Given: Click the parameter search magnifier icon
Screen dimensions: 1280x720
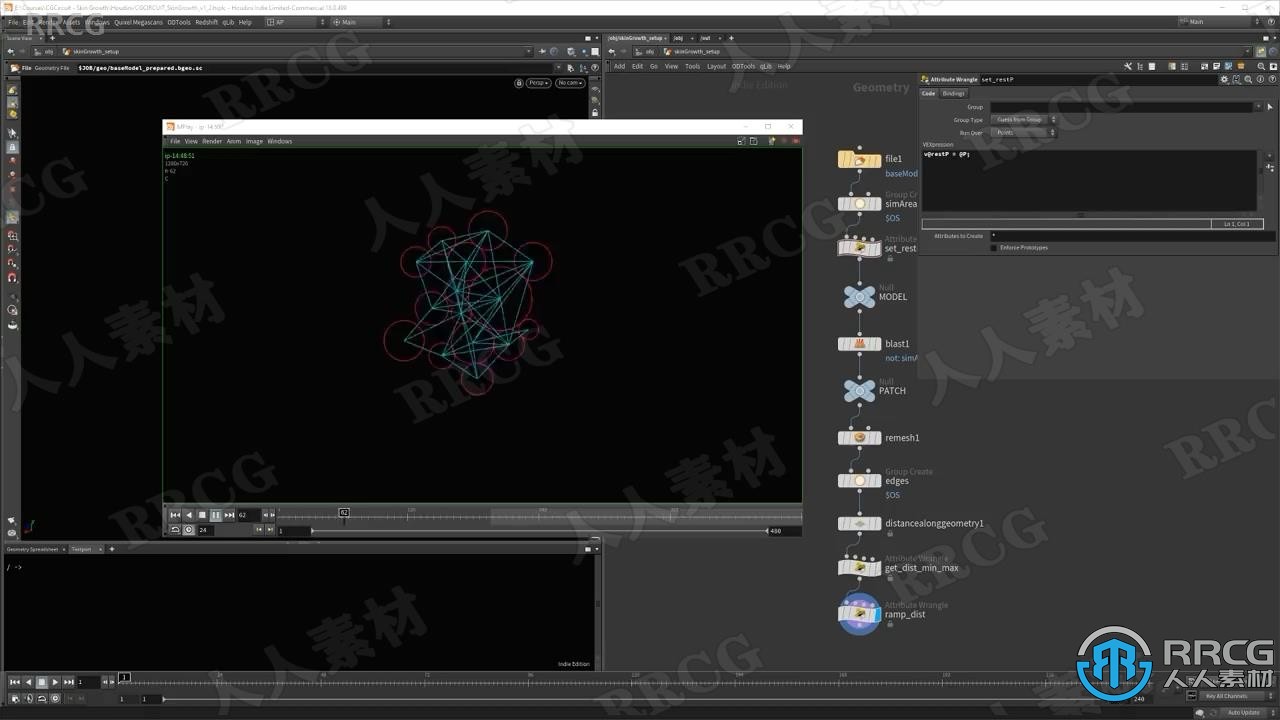Looking at the screenshot, I should point(1249,79).
